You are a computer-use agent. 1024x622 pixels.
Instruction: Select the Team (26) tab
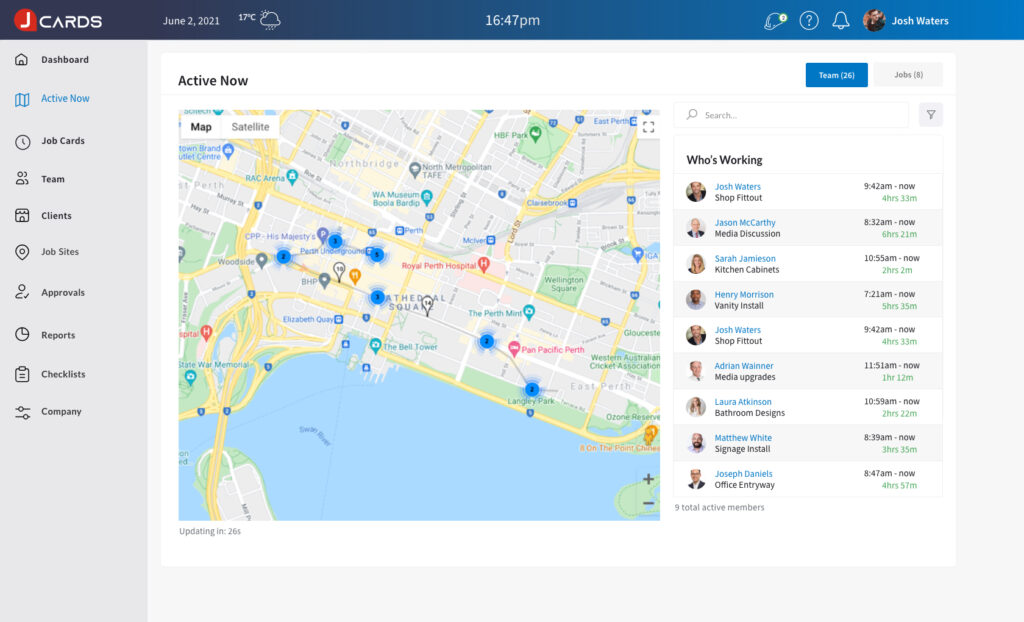point(836,75)
